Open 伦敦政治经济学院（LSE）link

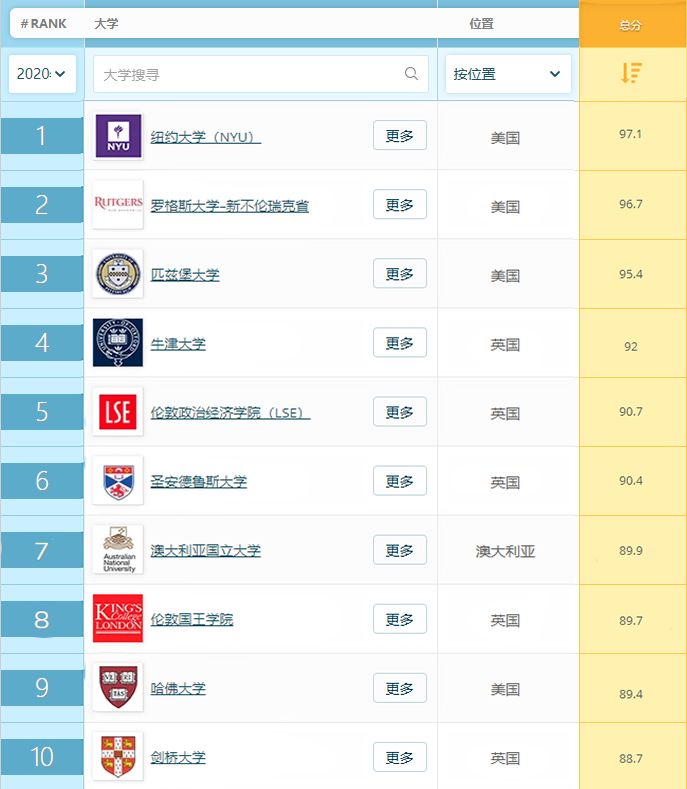(x=230, y=413)
